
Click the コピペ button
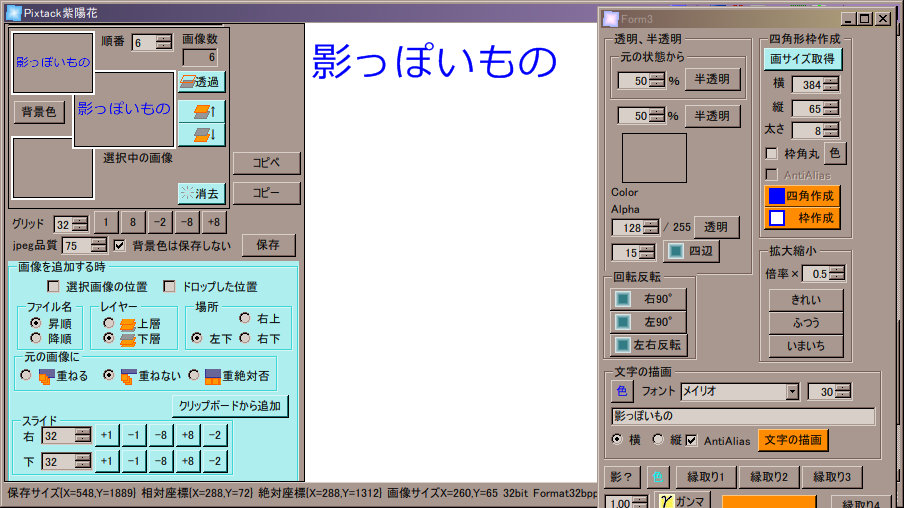(x=266, y=163)
